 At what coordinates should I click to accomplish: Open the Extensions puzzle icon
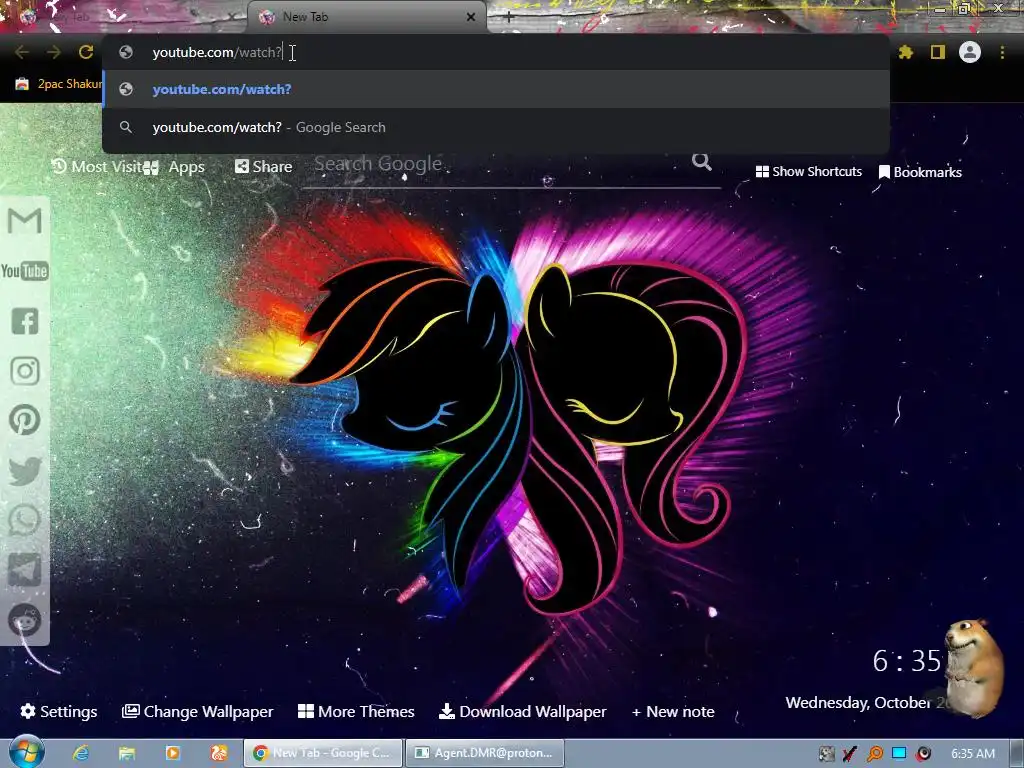[906, 52]
